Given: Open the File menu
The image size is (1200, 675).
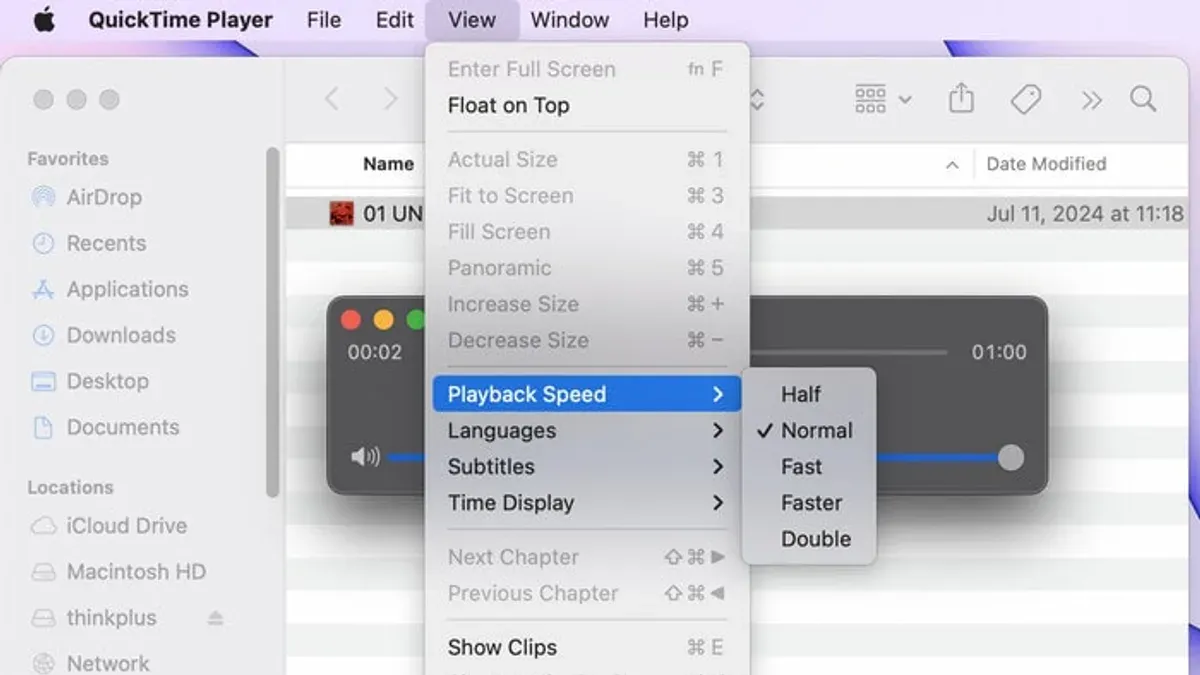Looking at the screenshot, I should tap(323, 20).
